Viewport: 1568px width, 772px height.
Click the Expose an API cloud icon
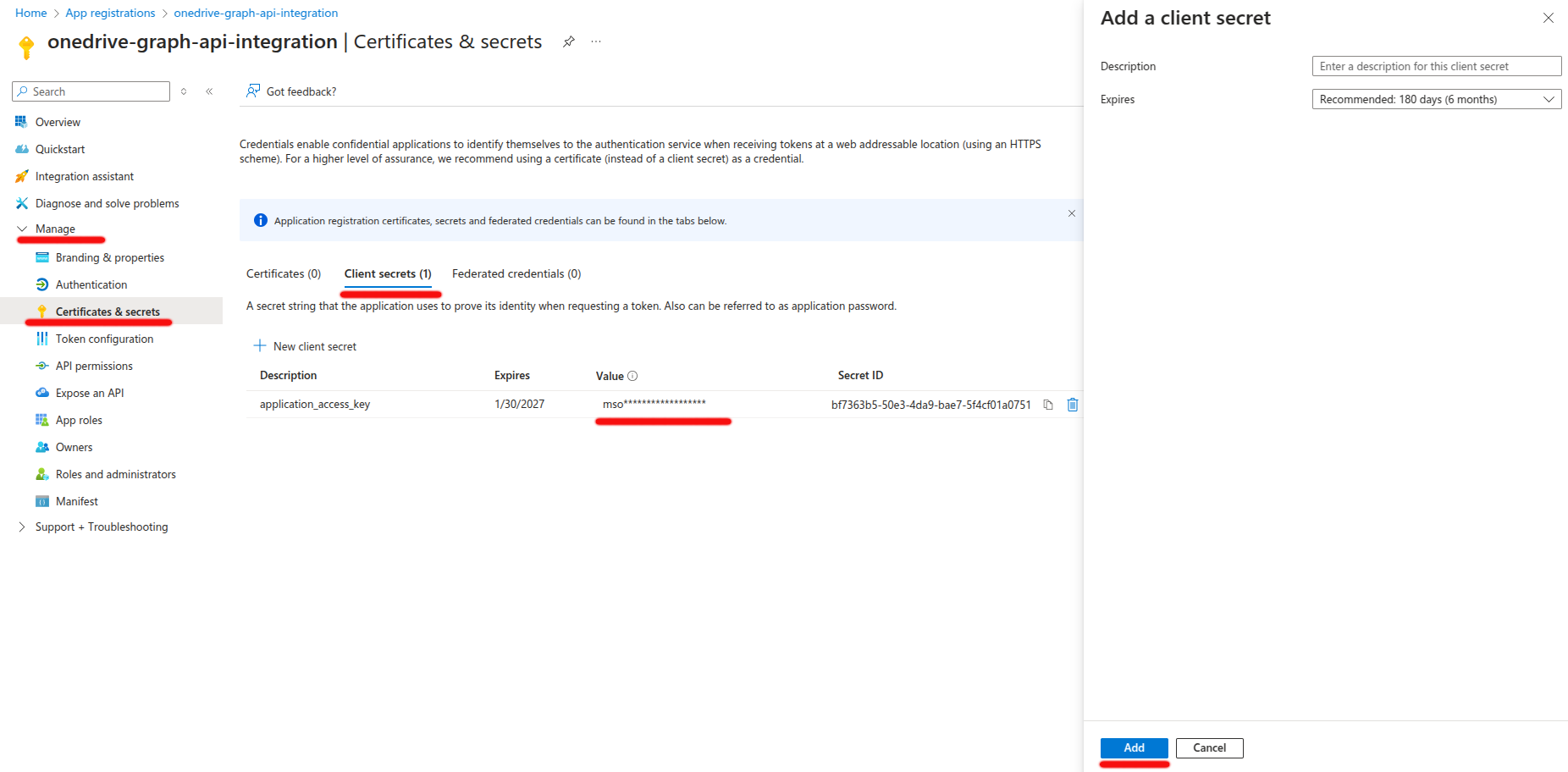[x=41, y=393]
